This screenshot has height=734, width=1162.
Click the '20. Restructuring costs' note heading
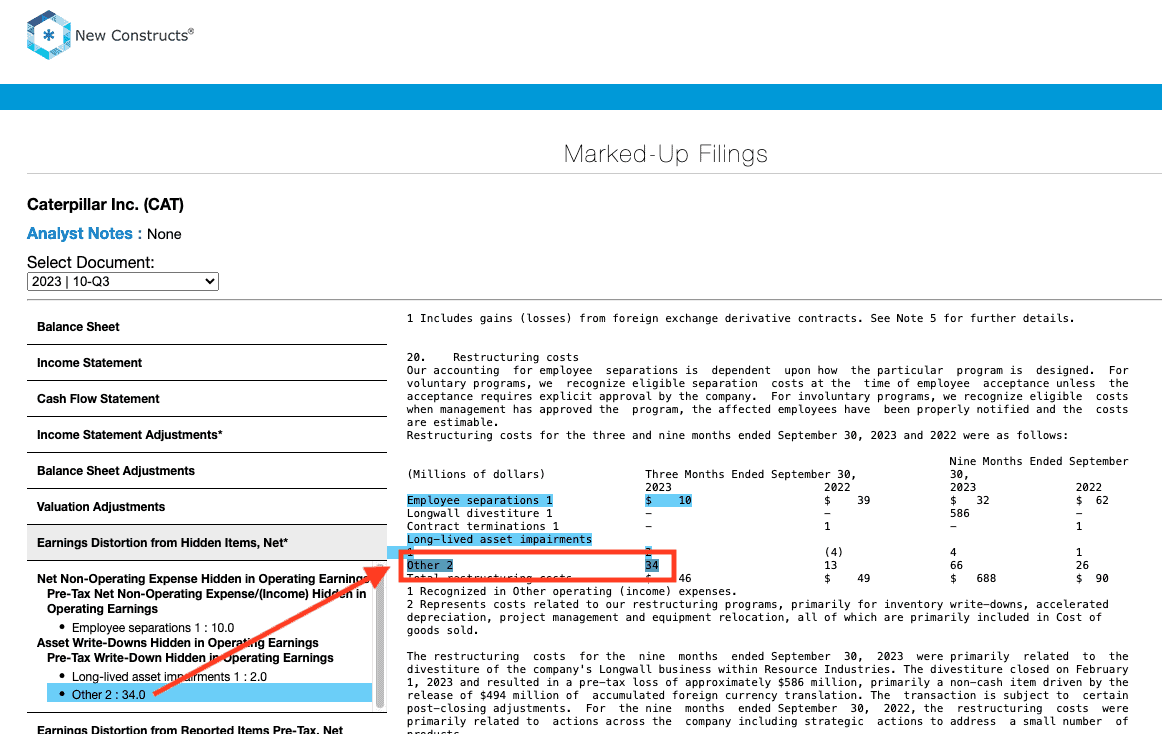pos(493,357)
